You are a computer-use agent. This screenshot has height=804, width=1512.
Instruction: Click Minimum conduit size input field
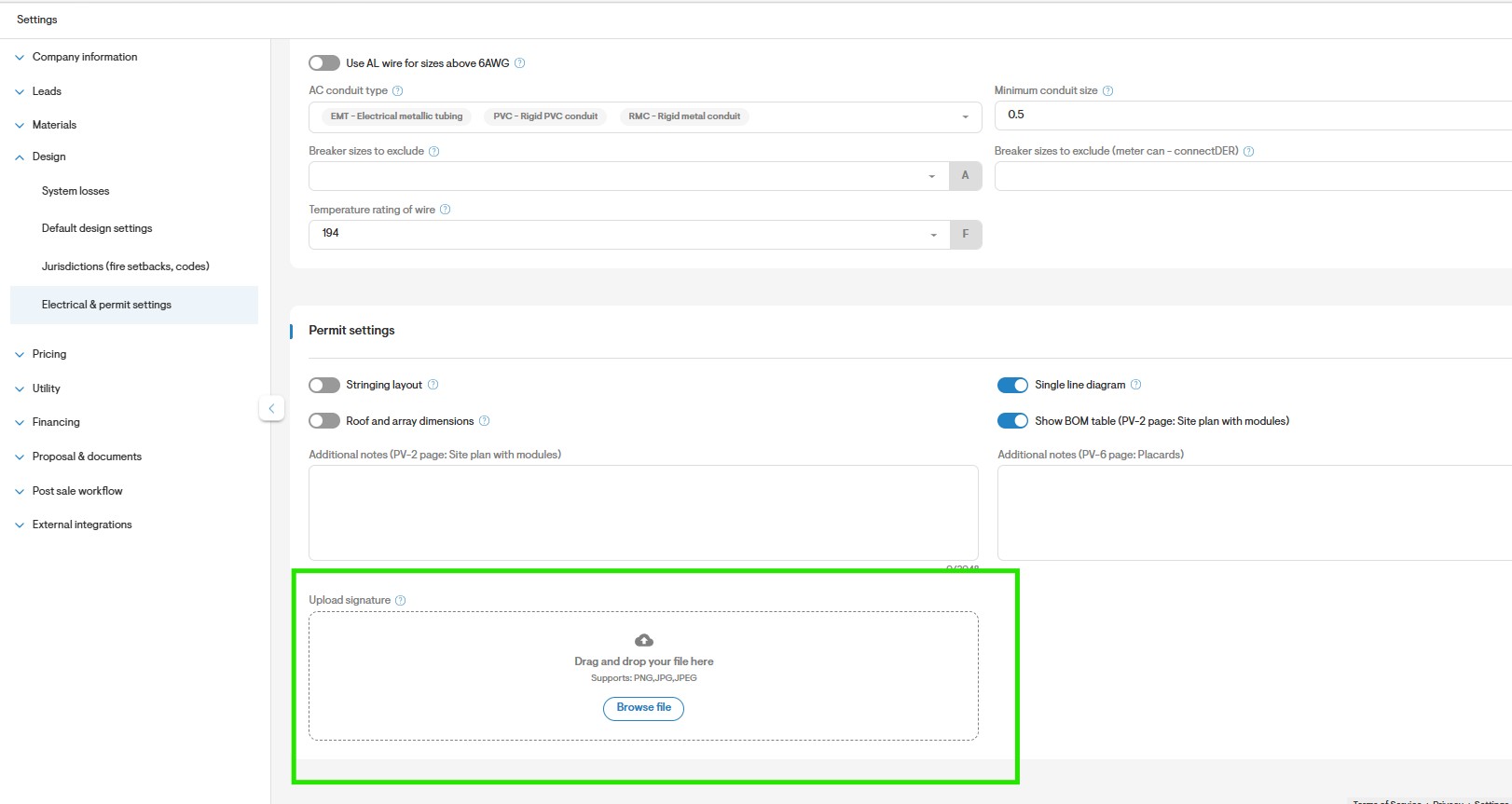[1253, 115]
